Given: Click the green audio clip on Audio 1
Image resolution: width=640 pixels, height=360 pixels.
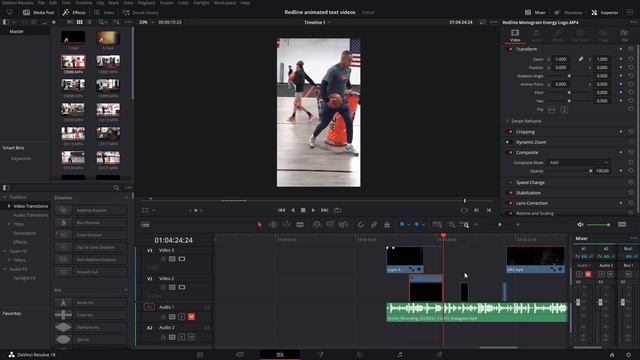Looking at the screenshot, I should pos(477,312).
